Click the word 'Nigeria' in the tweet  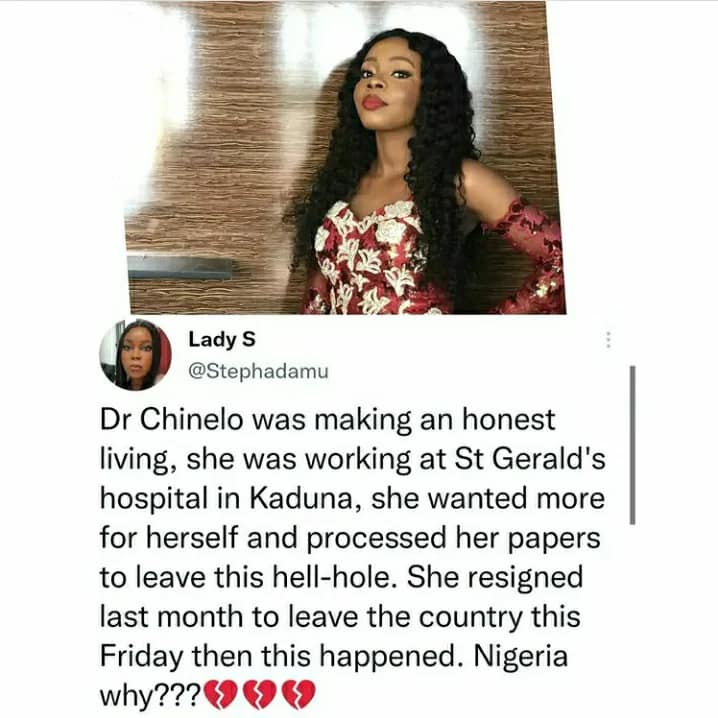pos(521,657)
